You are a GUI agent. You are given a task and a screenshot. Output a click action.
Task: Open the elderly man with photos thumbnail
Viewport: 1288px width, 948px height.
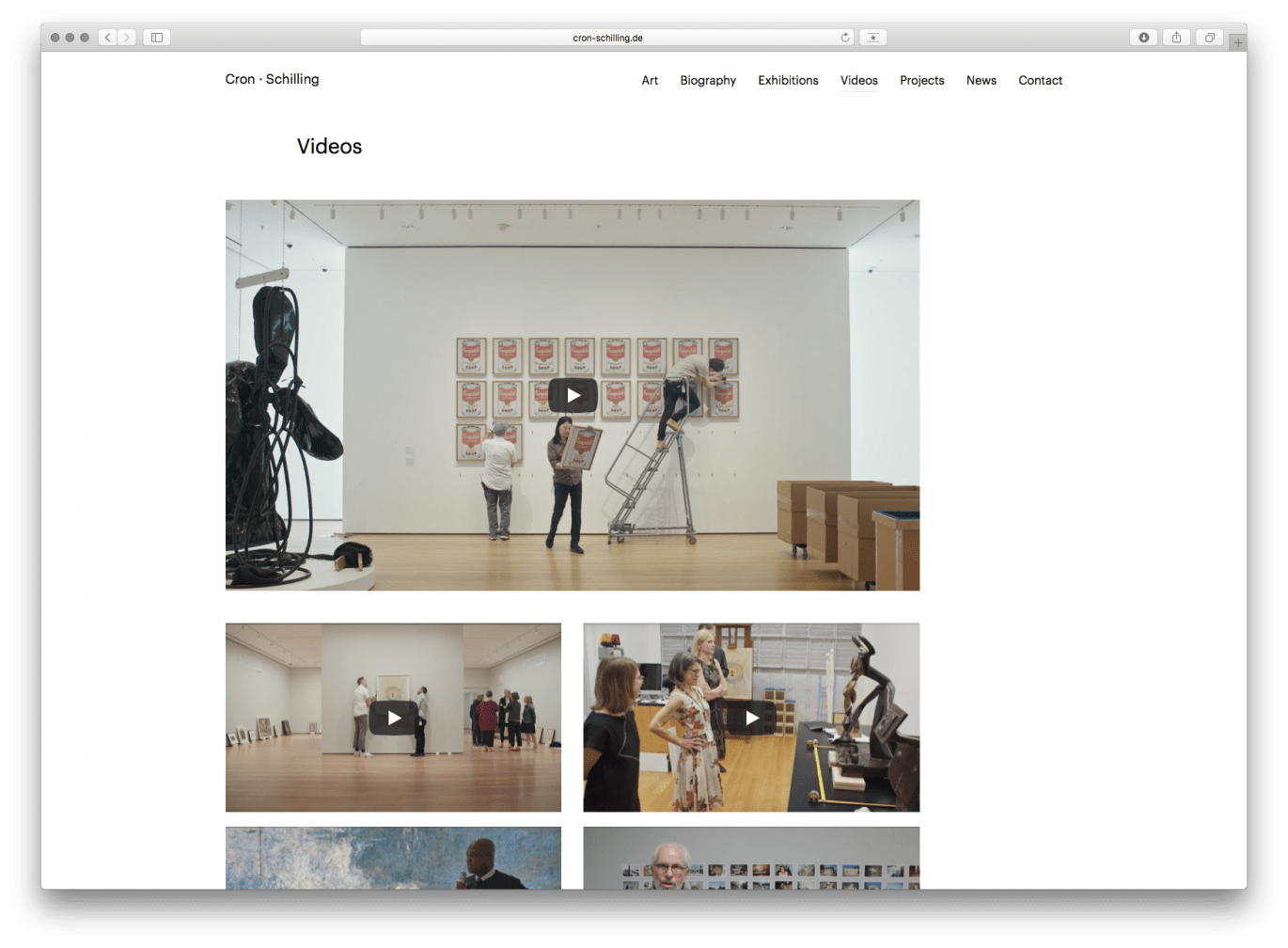point(751,858)
